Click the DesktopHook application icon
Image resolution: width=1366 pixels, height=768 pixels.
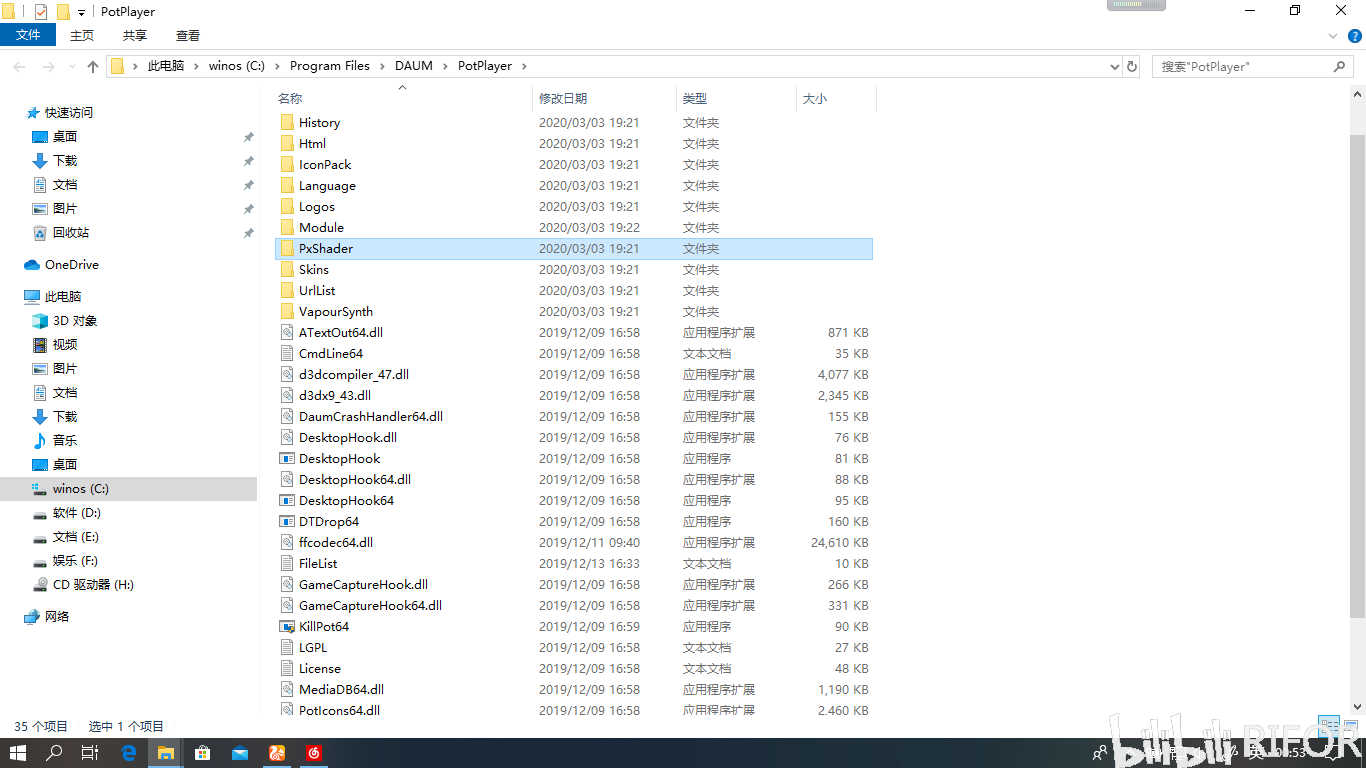(287, 459)
